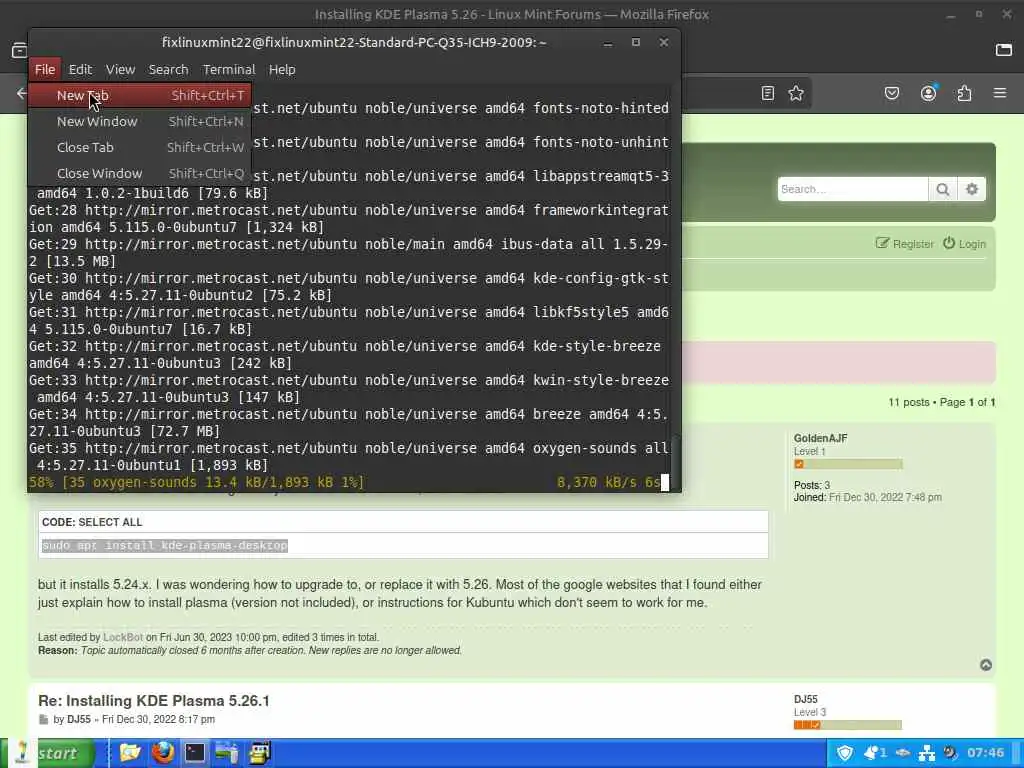
Task: Maximize the terminal window
Action: click(635, 42)
